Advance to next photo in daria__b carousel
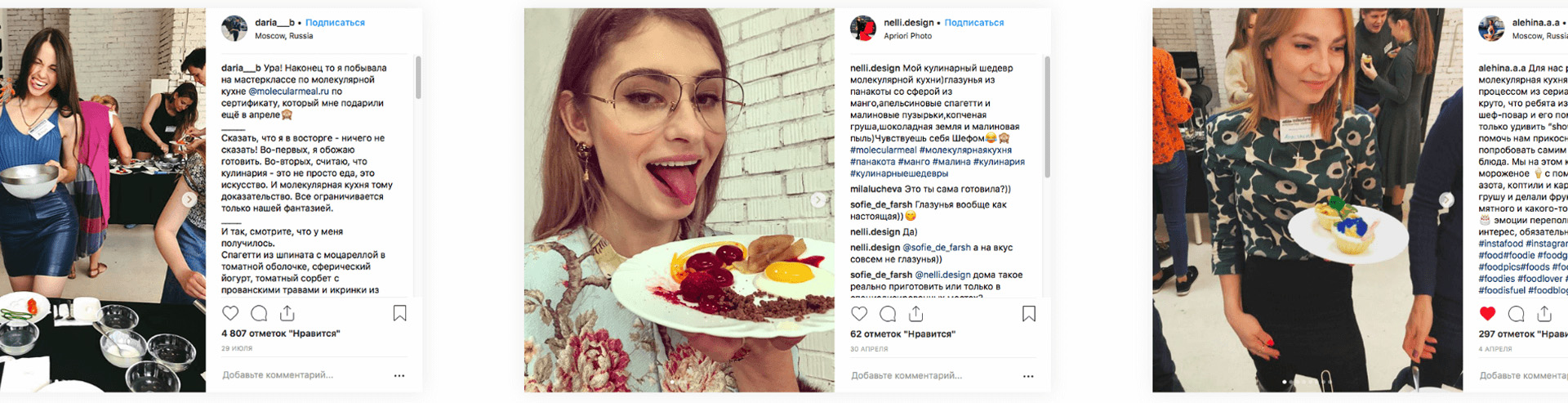1568x403 pixels. (x=189, y=199)
